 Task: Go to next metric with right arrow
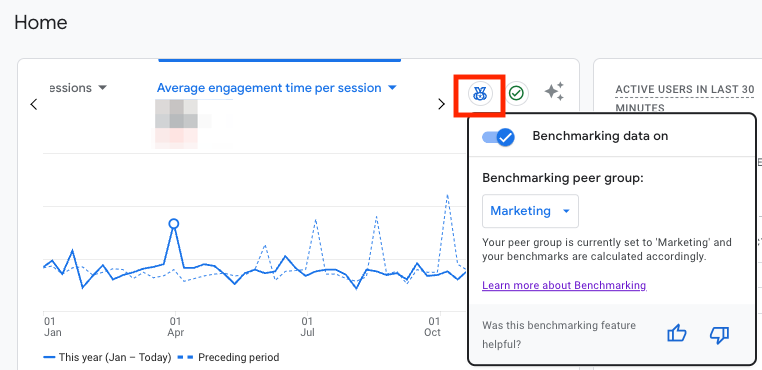click(441, 104)
